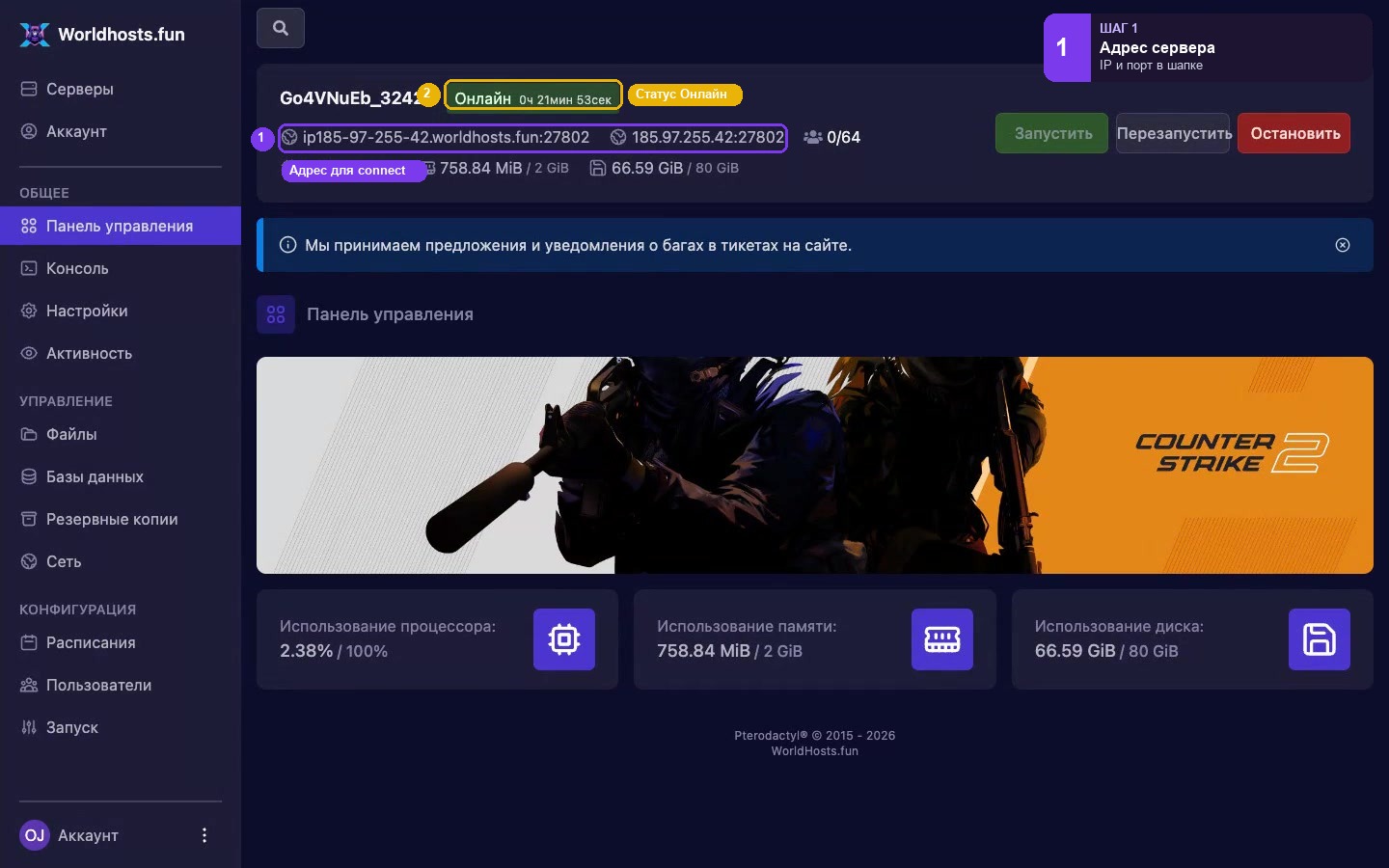
Task: Open Резервные копии section
Action: click(x=121, y=519)
